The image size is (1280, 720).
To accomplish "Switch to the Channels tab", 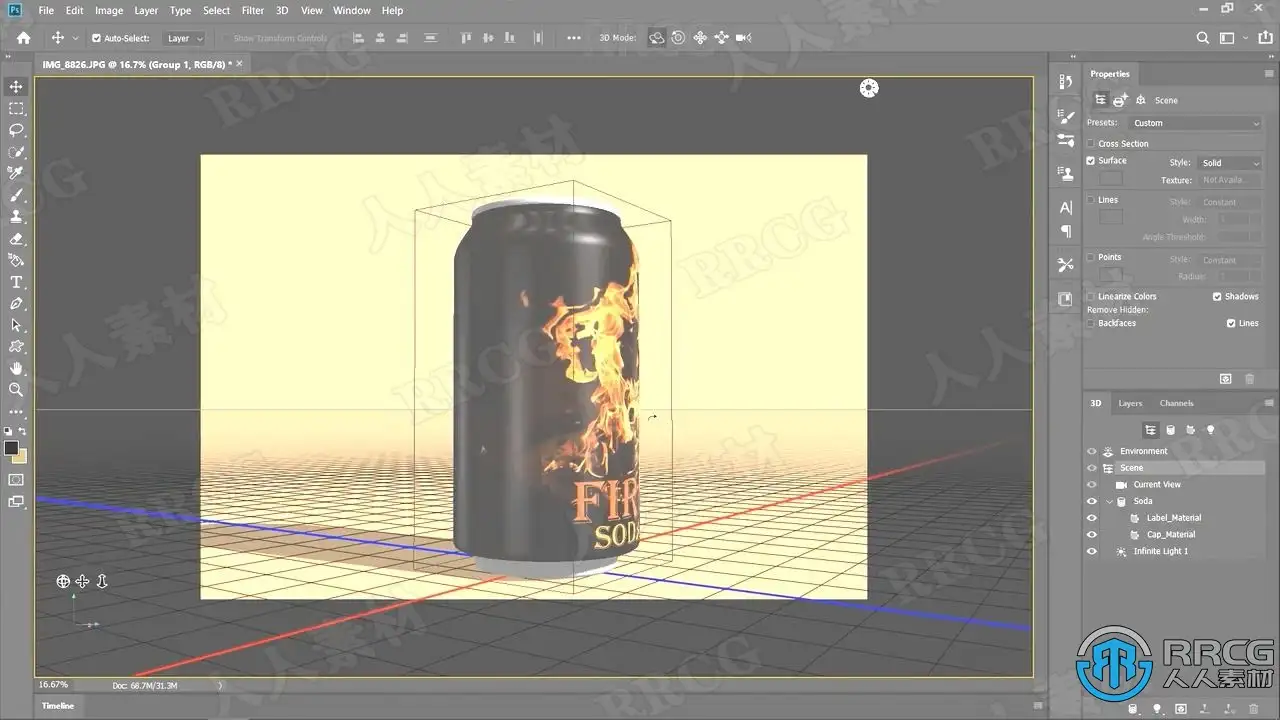I will click(x=1177, y=404).
